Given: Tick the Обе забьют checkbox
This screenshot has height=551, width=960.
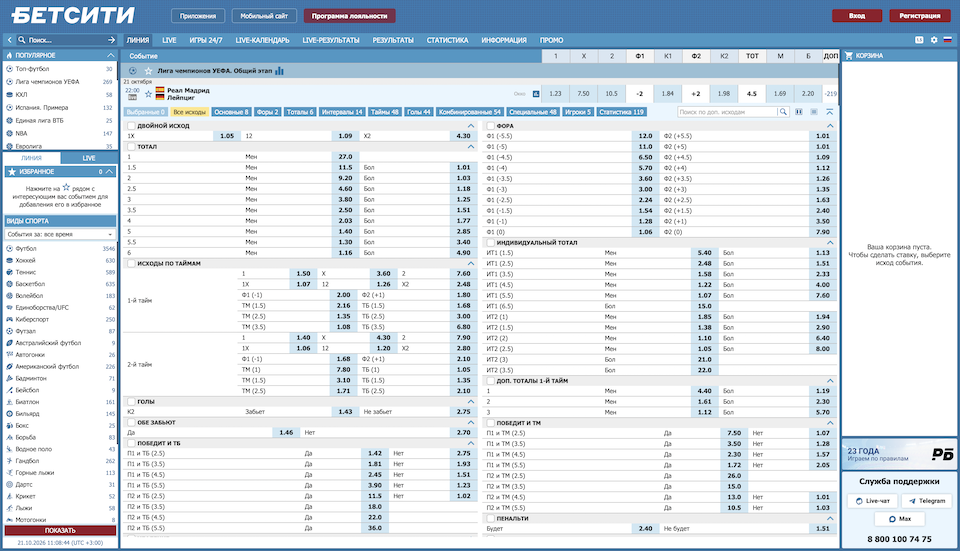Looking at the screenshot, I should [131, 422].
